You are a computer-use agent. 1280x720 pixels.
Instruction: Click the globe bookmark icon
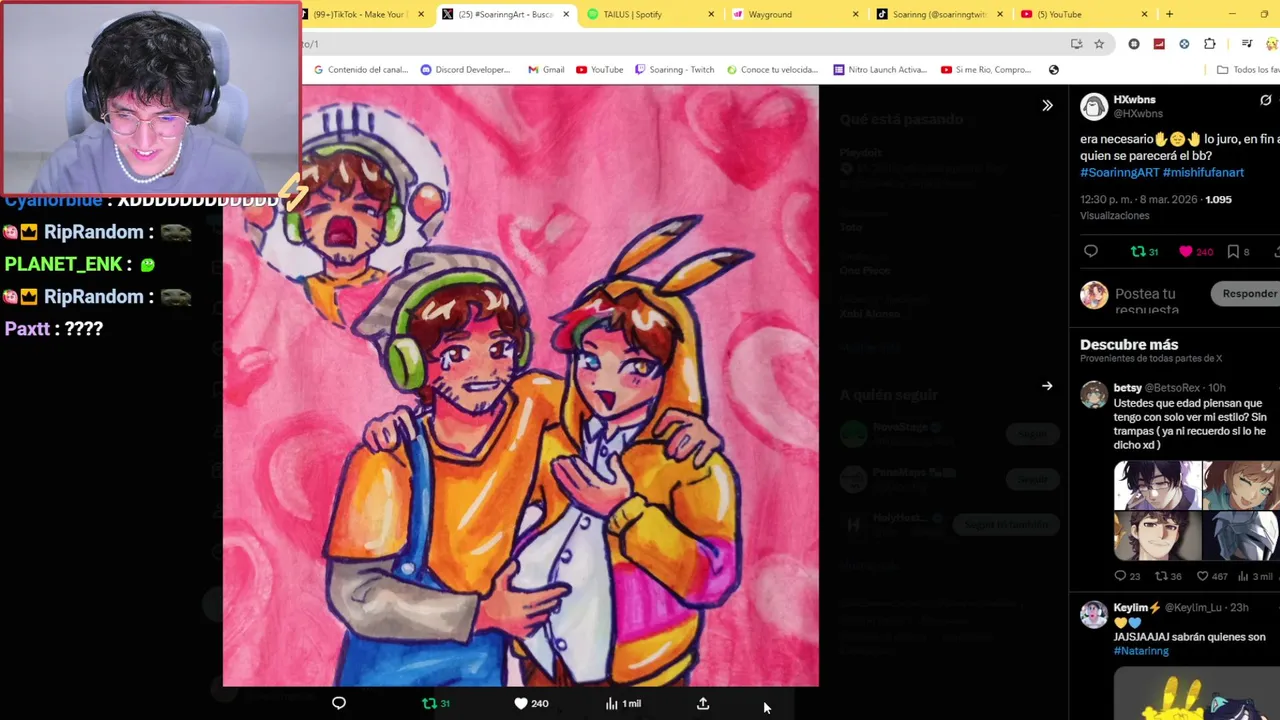click(x=1053, y=70)
